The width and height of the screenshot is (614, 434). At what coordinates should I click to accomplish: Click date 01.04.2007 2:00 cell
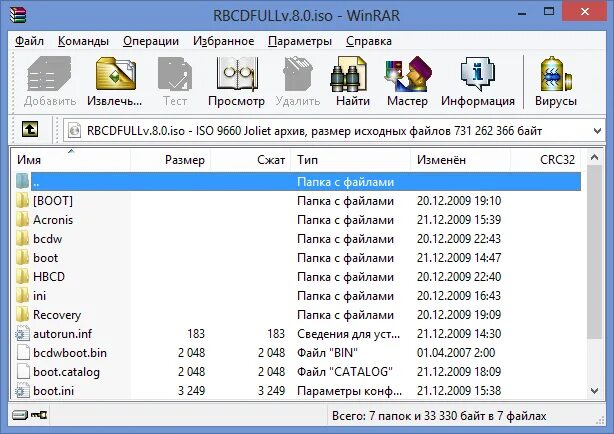point(456,353)
